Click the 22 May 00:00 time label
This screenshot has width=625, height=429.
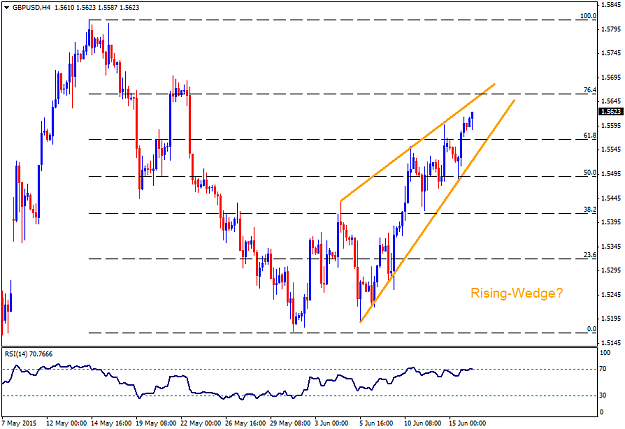pos(201,423)
